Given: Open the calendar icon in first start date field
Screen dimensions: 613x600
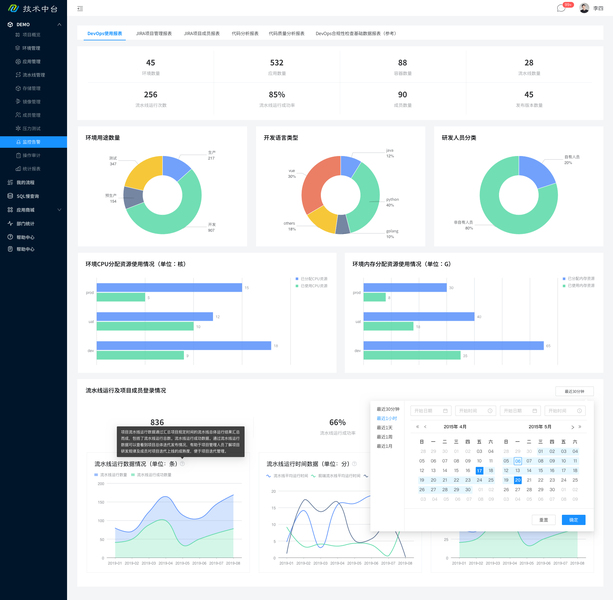Looking at the screenshot, I should [445, 411].
